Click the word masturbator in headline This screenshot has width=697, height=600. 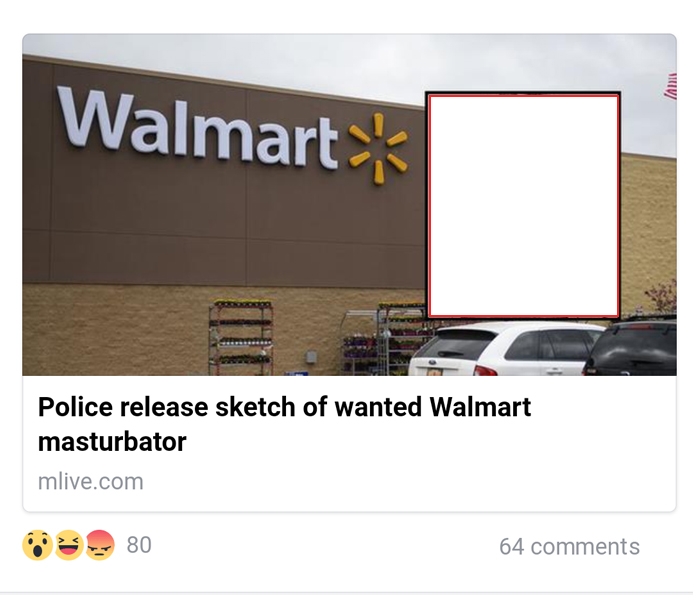(x=112, y=442)
